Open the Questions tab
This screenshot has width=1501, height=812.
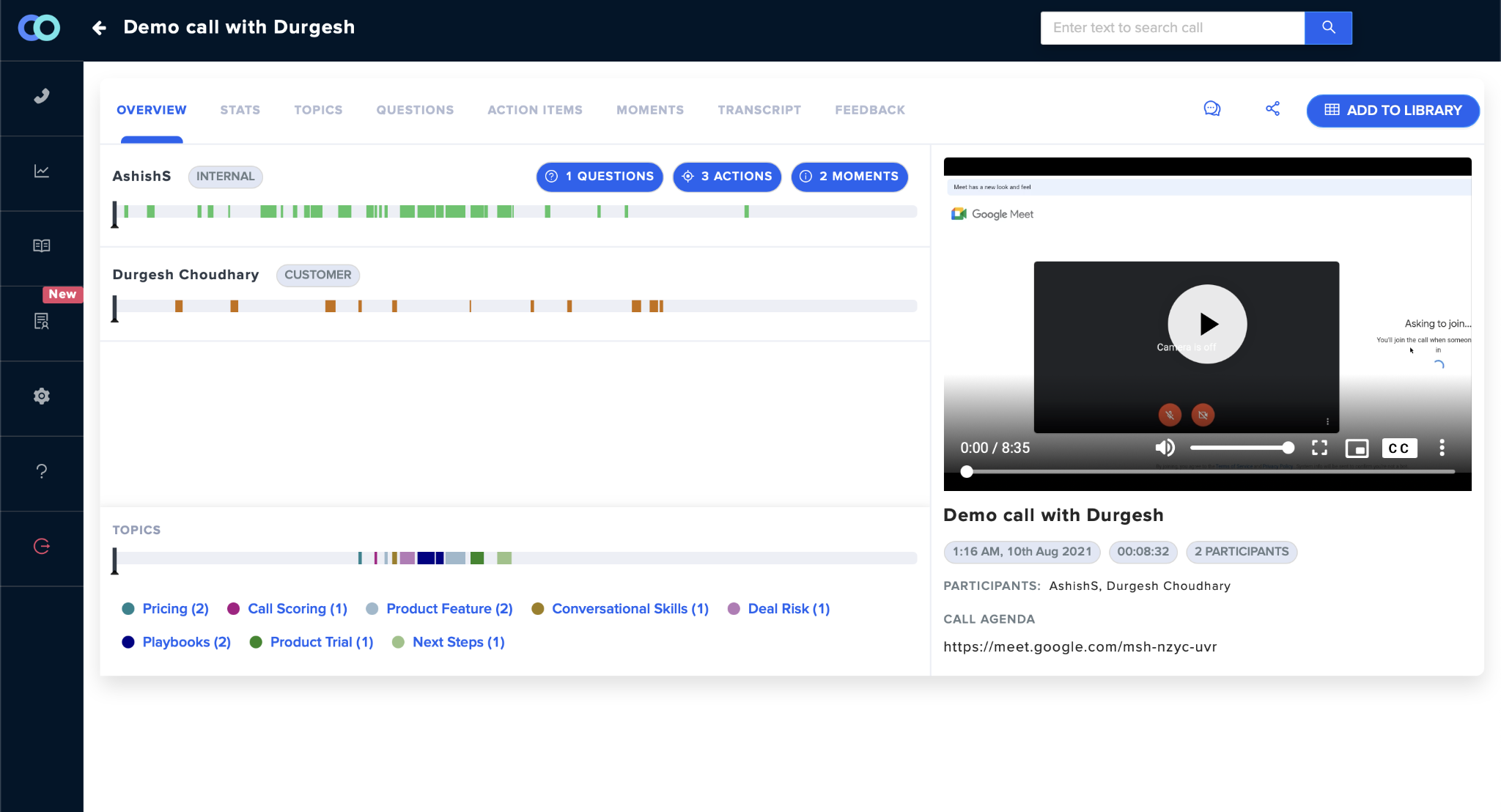[415, 110]
